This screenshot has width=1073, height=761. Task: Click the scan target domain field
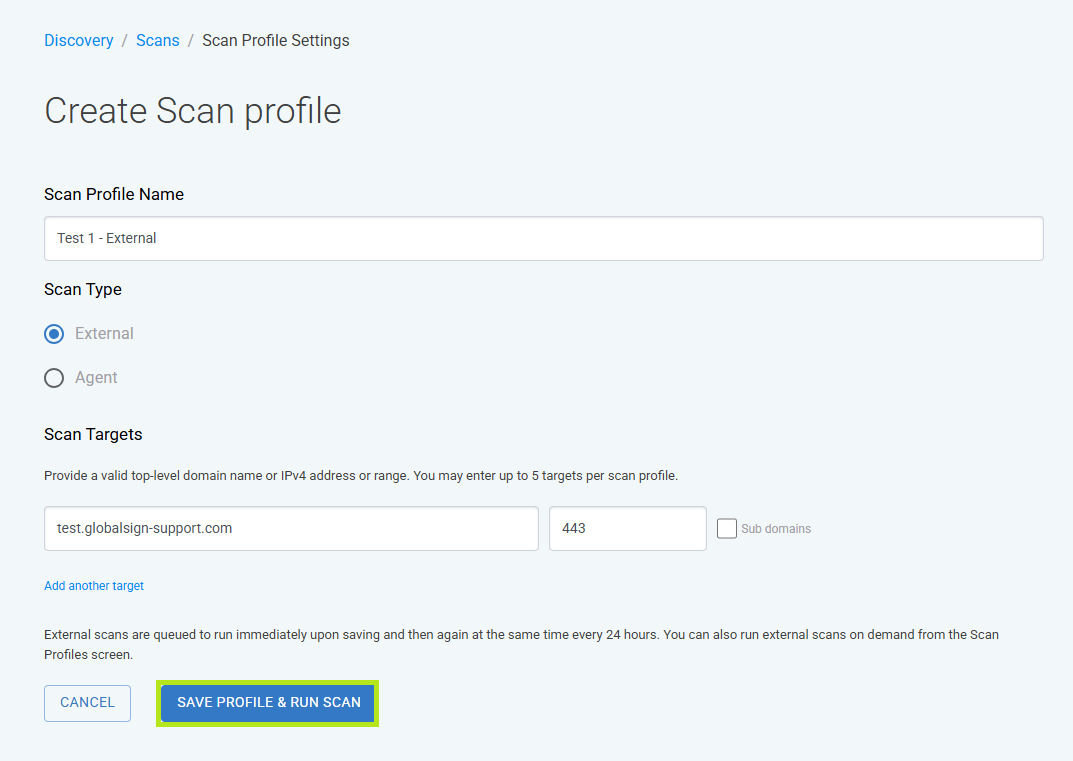[292, 528]
